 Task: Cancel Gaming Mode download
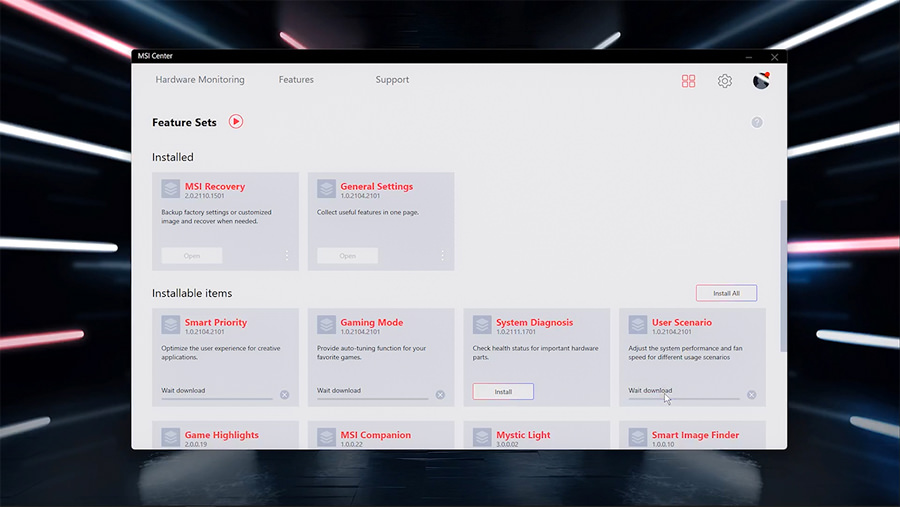click(x=440, y=395)
